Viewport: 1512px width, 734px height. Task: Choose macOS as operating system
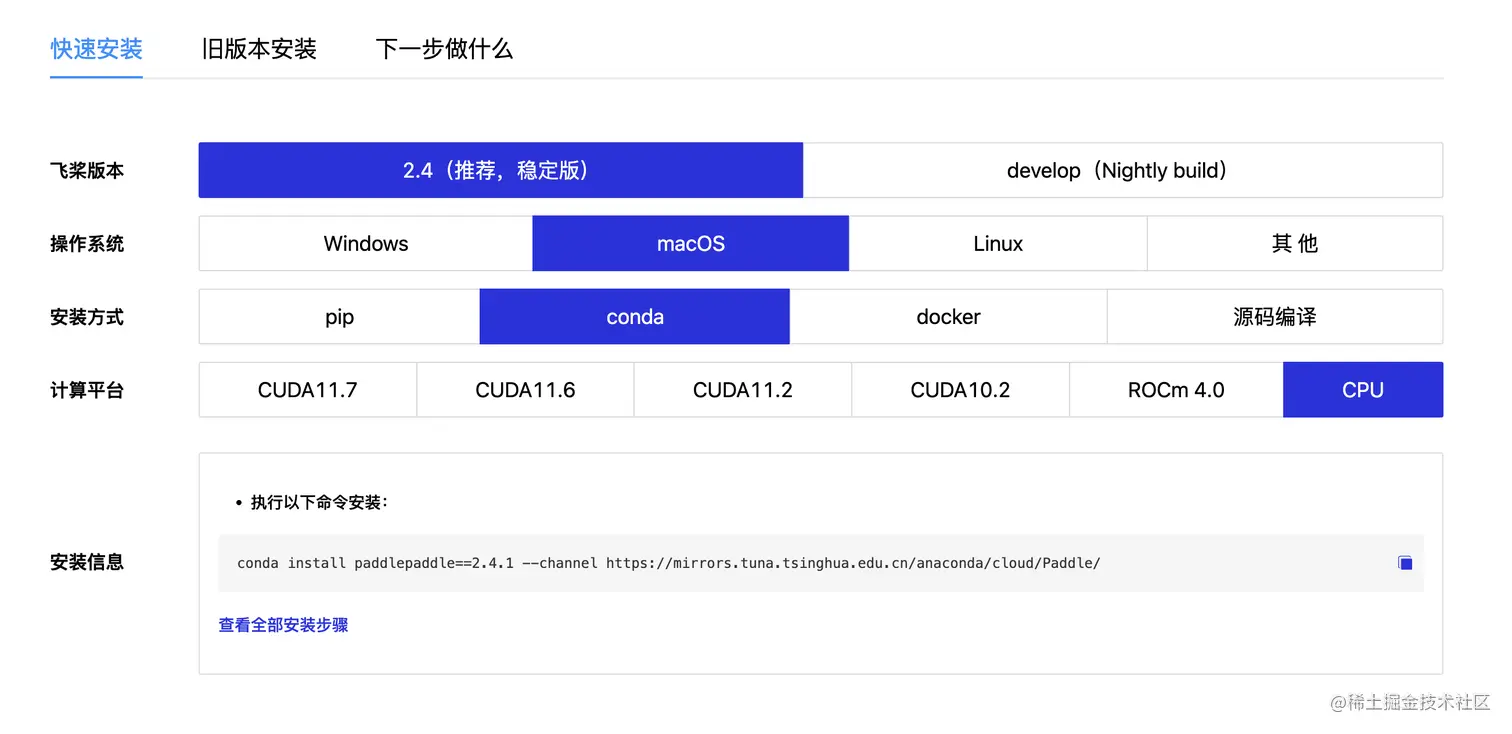[691, 243]
